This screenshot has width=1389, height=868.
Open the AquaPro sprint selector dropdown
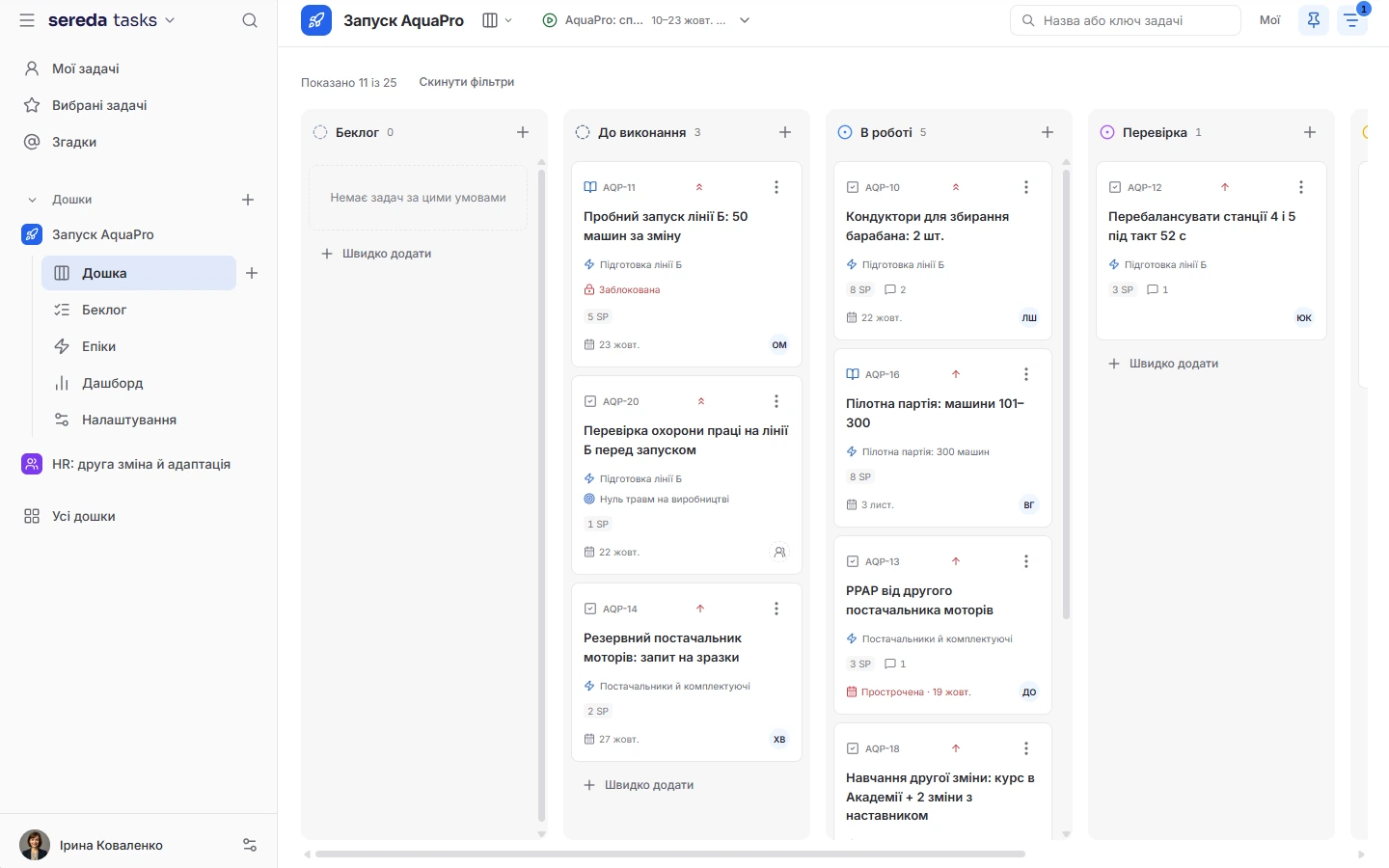coord(646,20)
